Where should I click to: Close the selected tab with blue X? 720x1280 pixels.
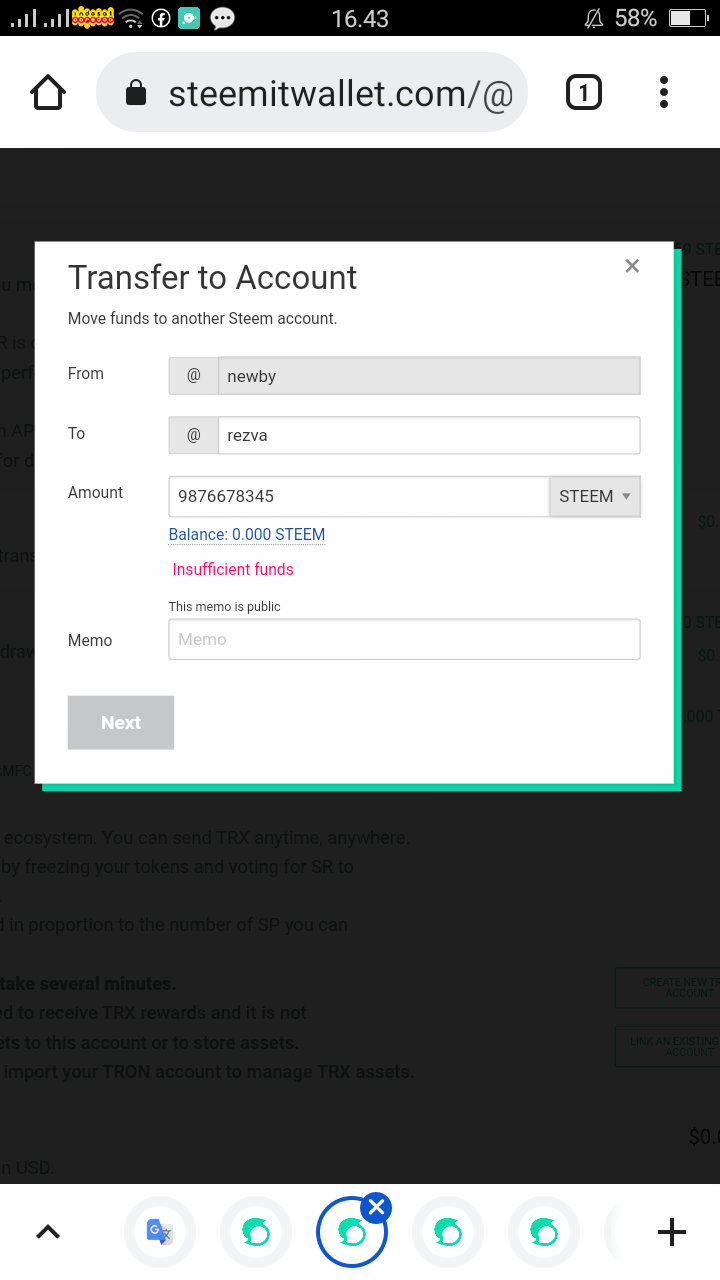point(375,1208)
